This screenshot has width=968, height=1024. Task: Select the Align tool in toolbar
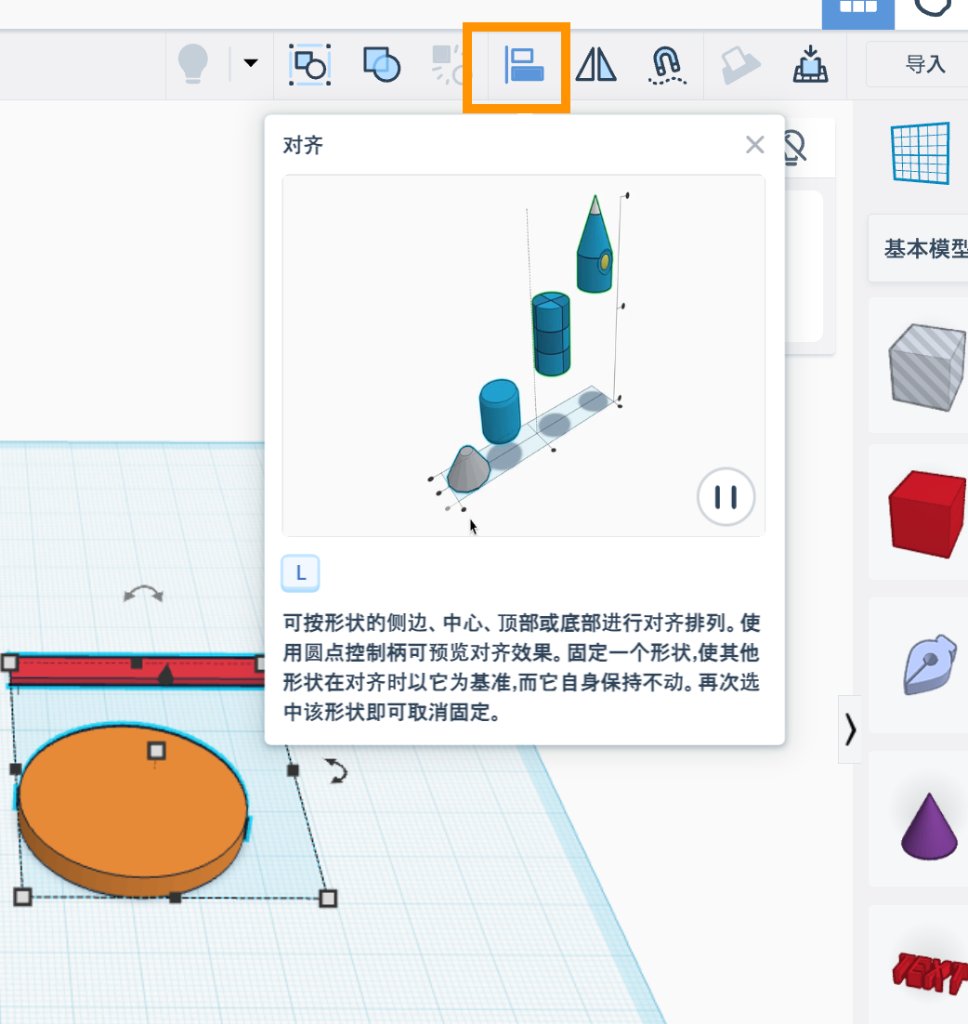coord(523,65)
